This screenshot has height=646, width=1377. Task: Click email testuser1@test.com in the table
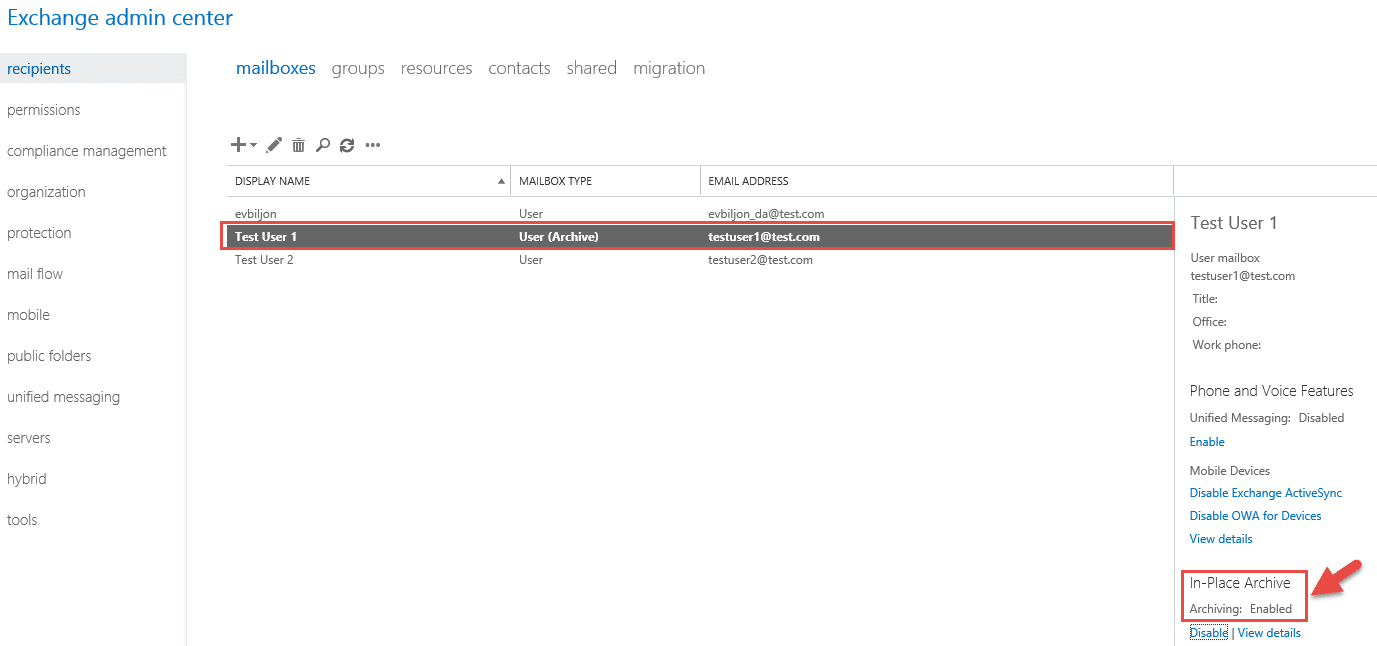[x=764, y=237]
